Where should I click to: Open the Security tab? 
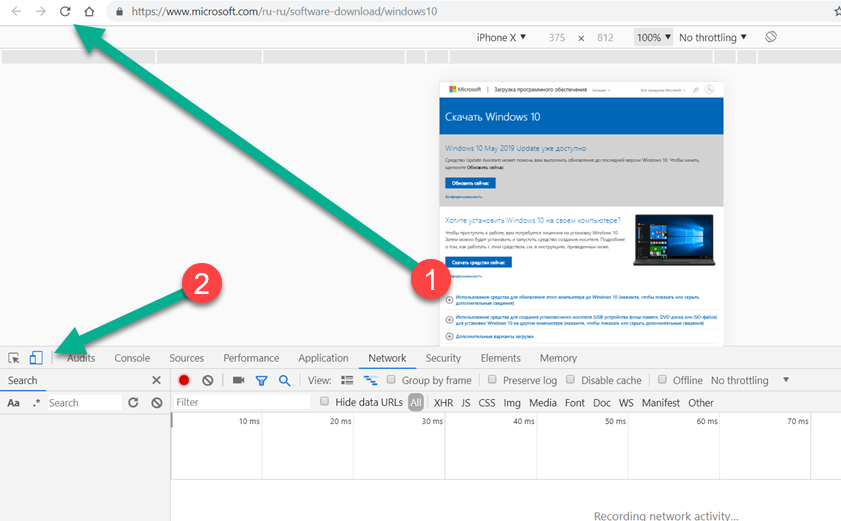tap(443, 358)
